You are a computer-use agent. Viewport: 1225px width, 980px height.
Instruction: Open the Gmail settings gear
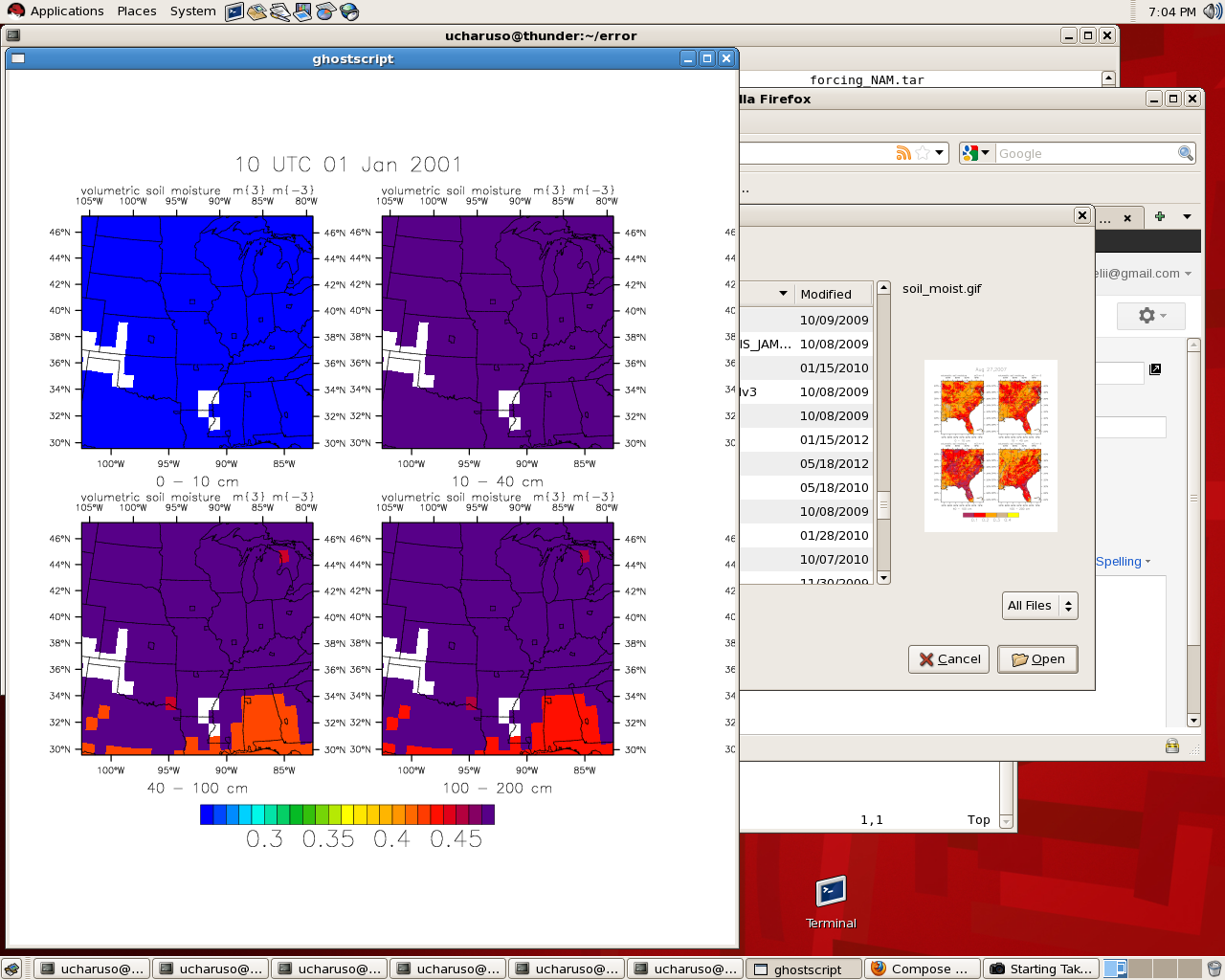[x=1151, y=316]
